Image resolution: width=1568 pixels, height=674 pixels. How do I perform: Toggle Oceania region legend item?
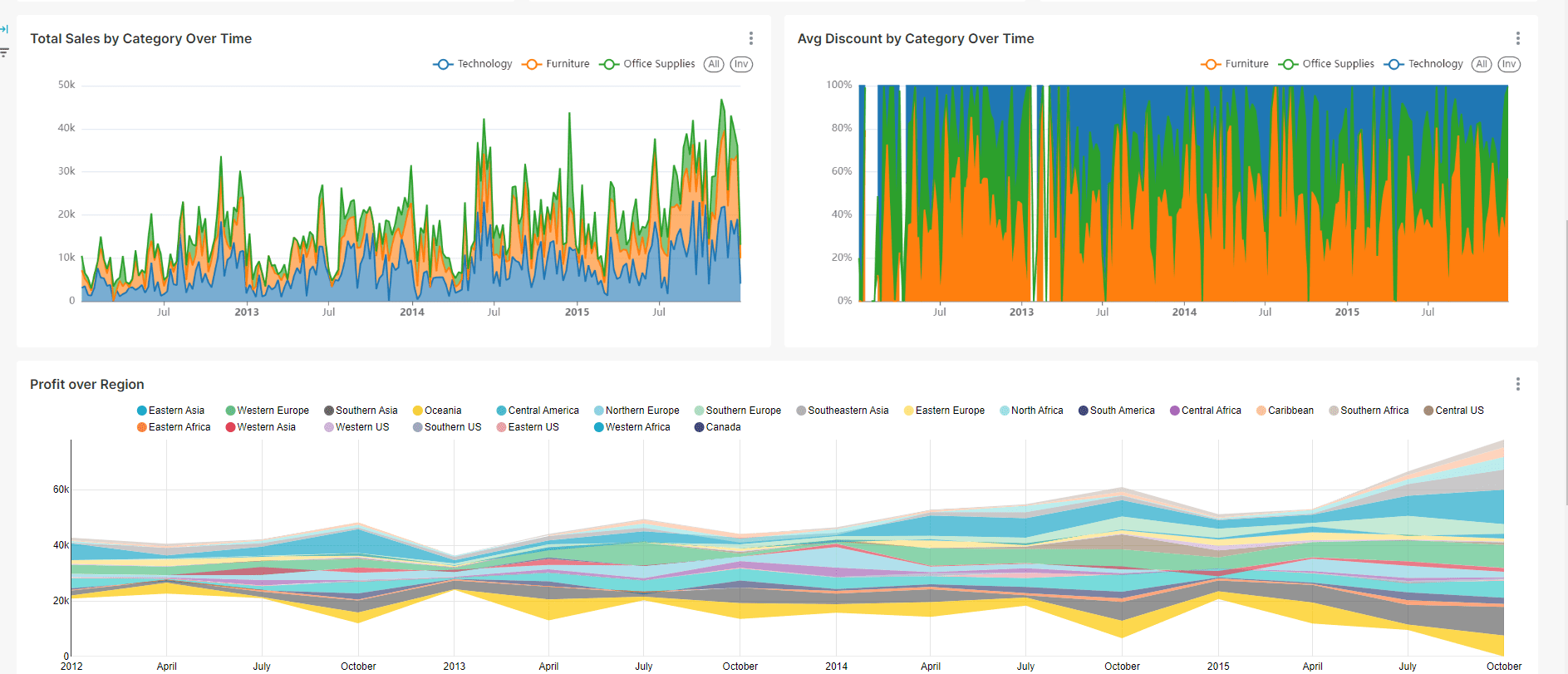coord(437,411)
